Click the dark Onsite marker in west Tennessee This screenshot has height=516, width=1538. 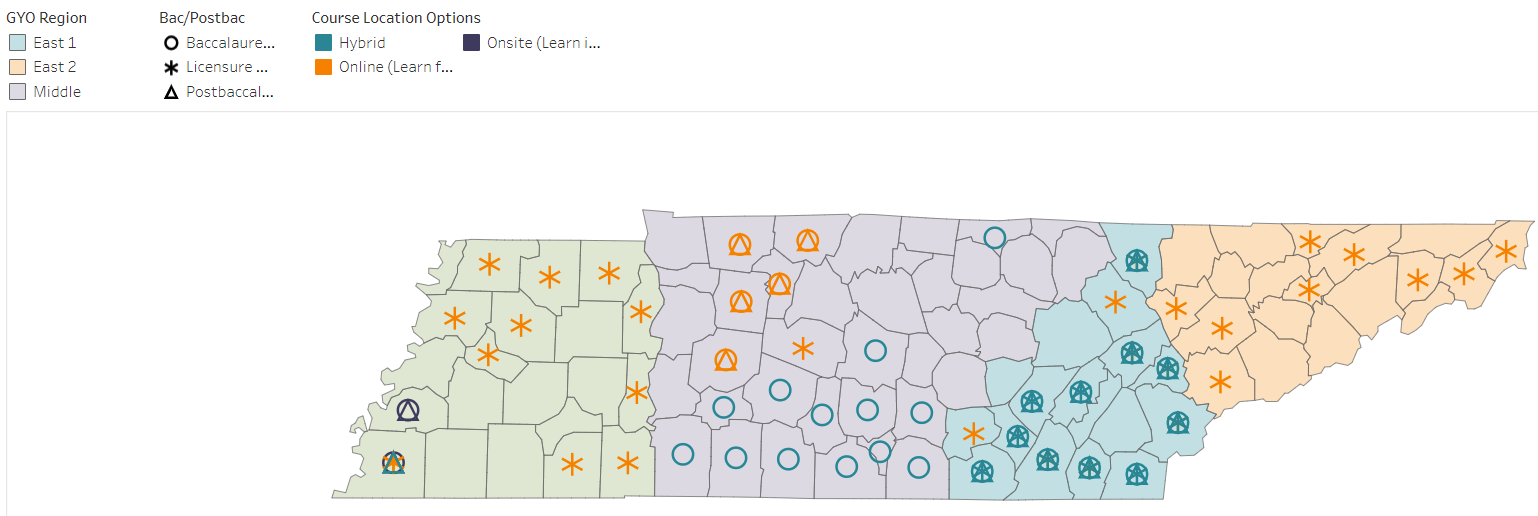click(x=407, y=410)
